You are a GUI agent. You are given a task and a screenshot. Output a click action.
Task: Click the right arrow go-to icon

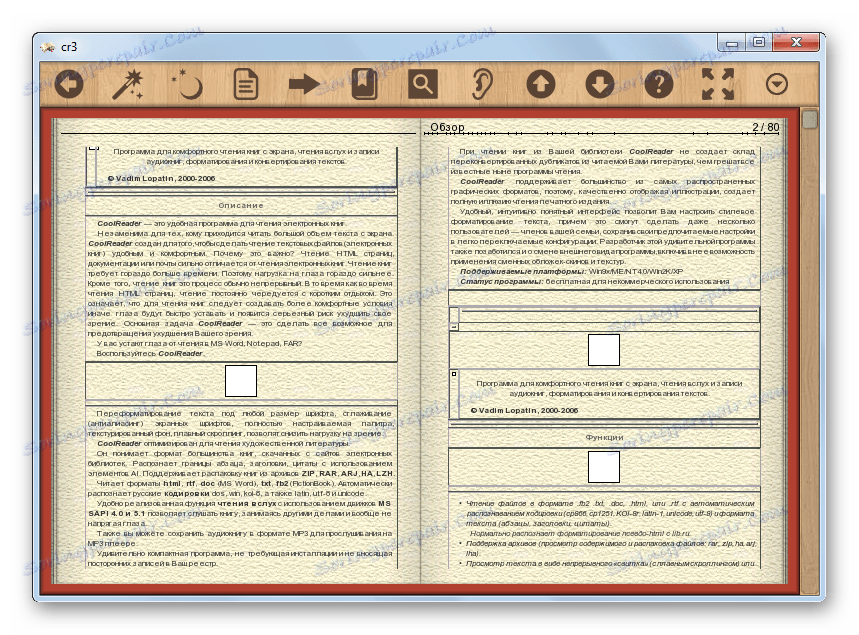[305, 84]
